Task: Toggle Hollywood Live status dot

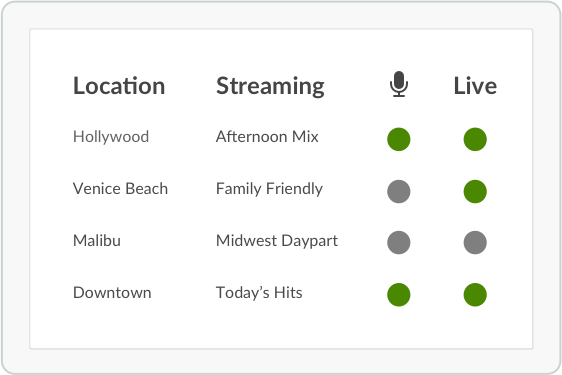Action: 475,139
